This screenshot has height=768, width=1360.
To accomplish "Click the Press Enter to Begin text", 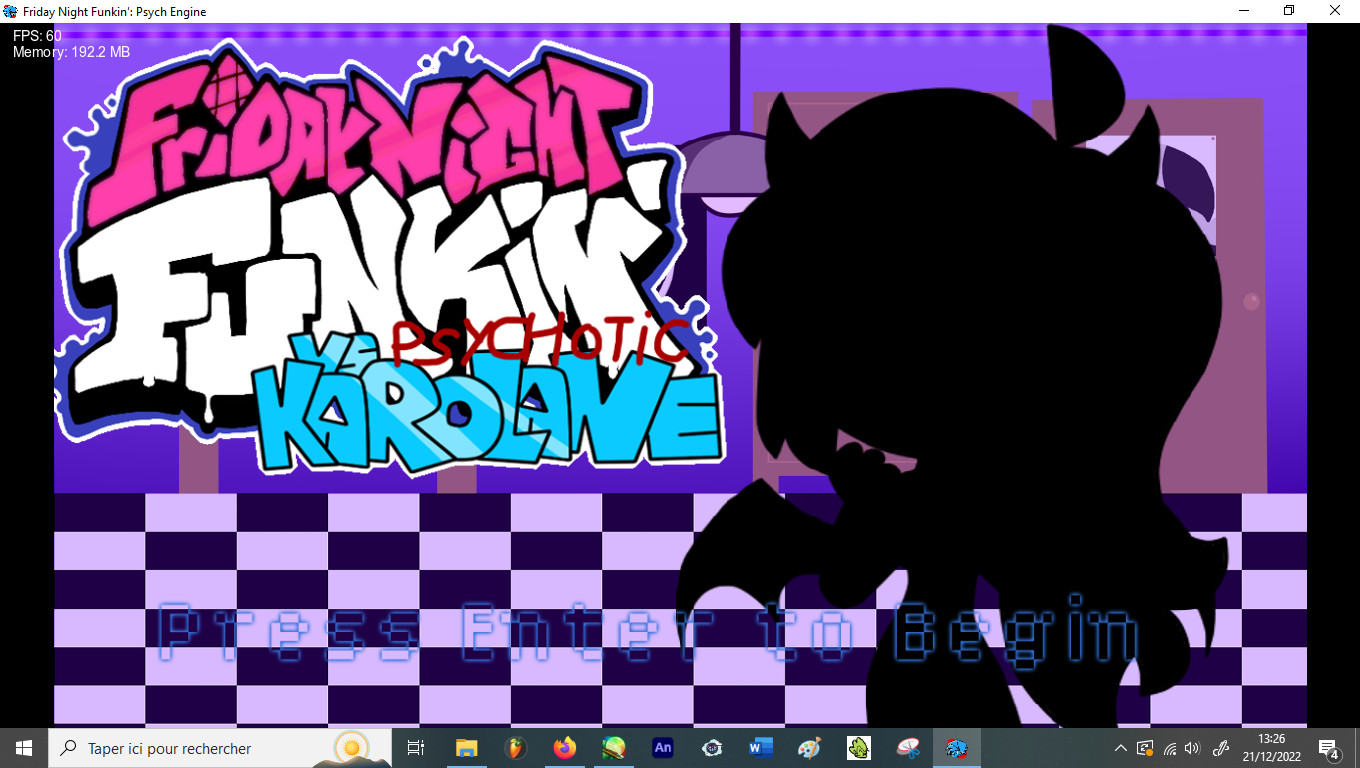I will 648,631.
